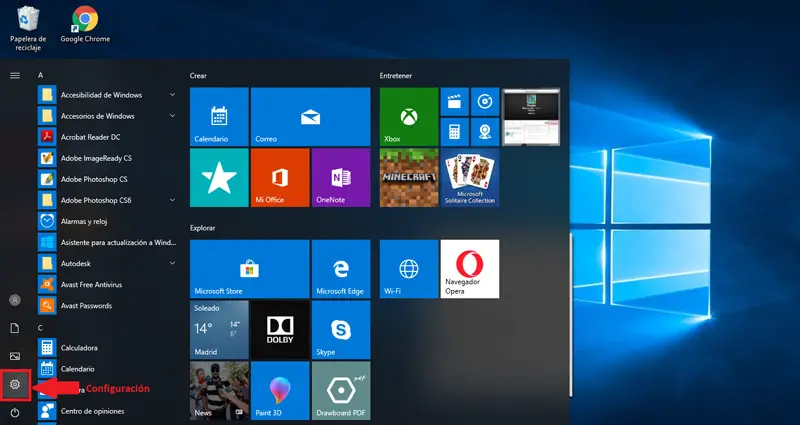Open the Camera small tile
The width and height of the screenshot is (800, 425).
pyautogui.click(x=485, y=132)
